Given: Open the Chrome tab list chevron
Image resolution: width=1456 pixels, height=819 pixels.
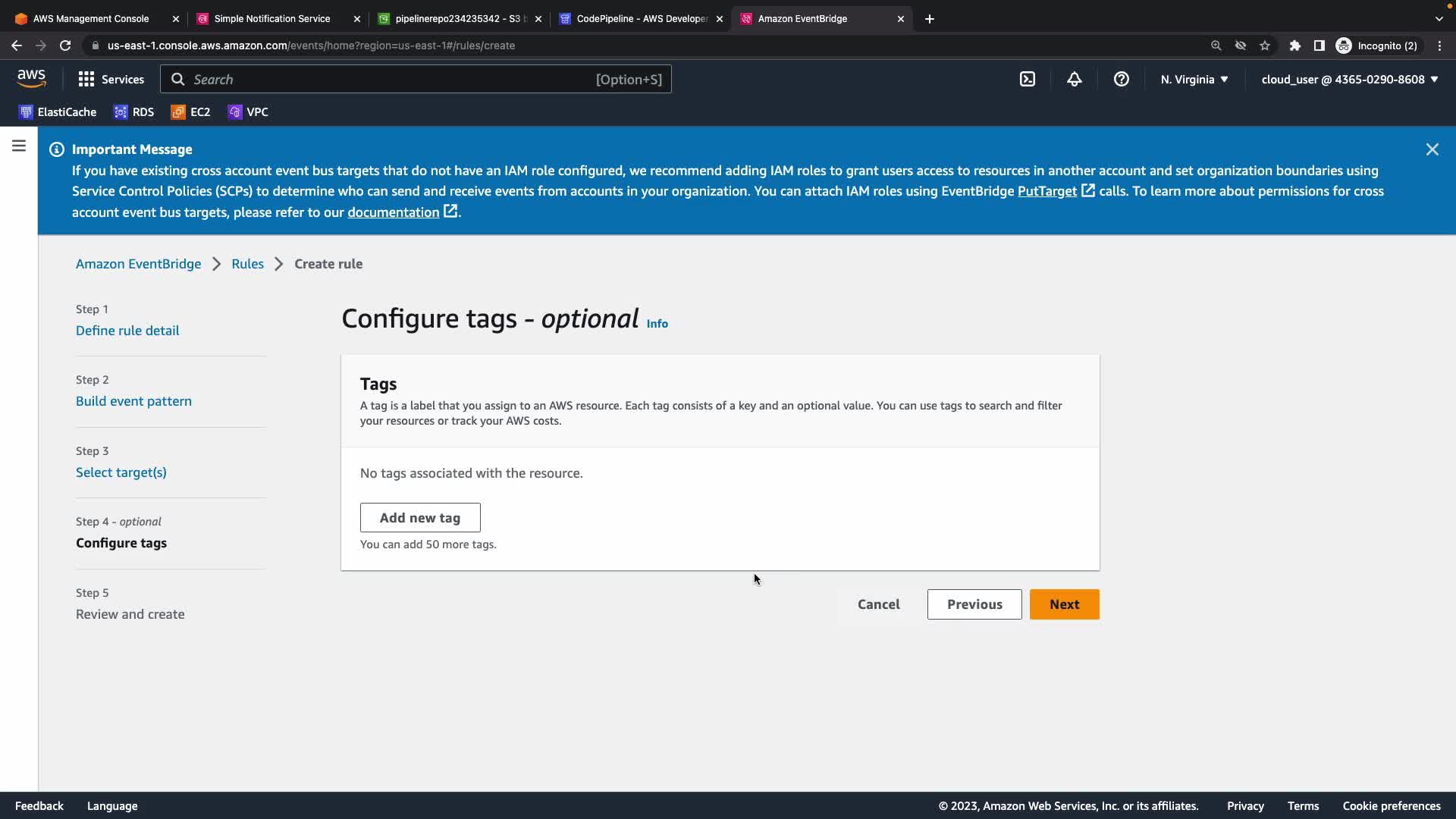Looking at the screenshot, I should click(x=1439, y=18).
